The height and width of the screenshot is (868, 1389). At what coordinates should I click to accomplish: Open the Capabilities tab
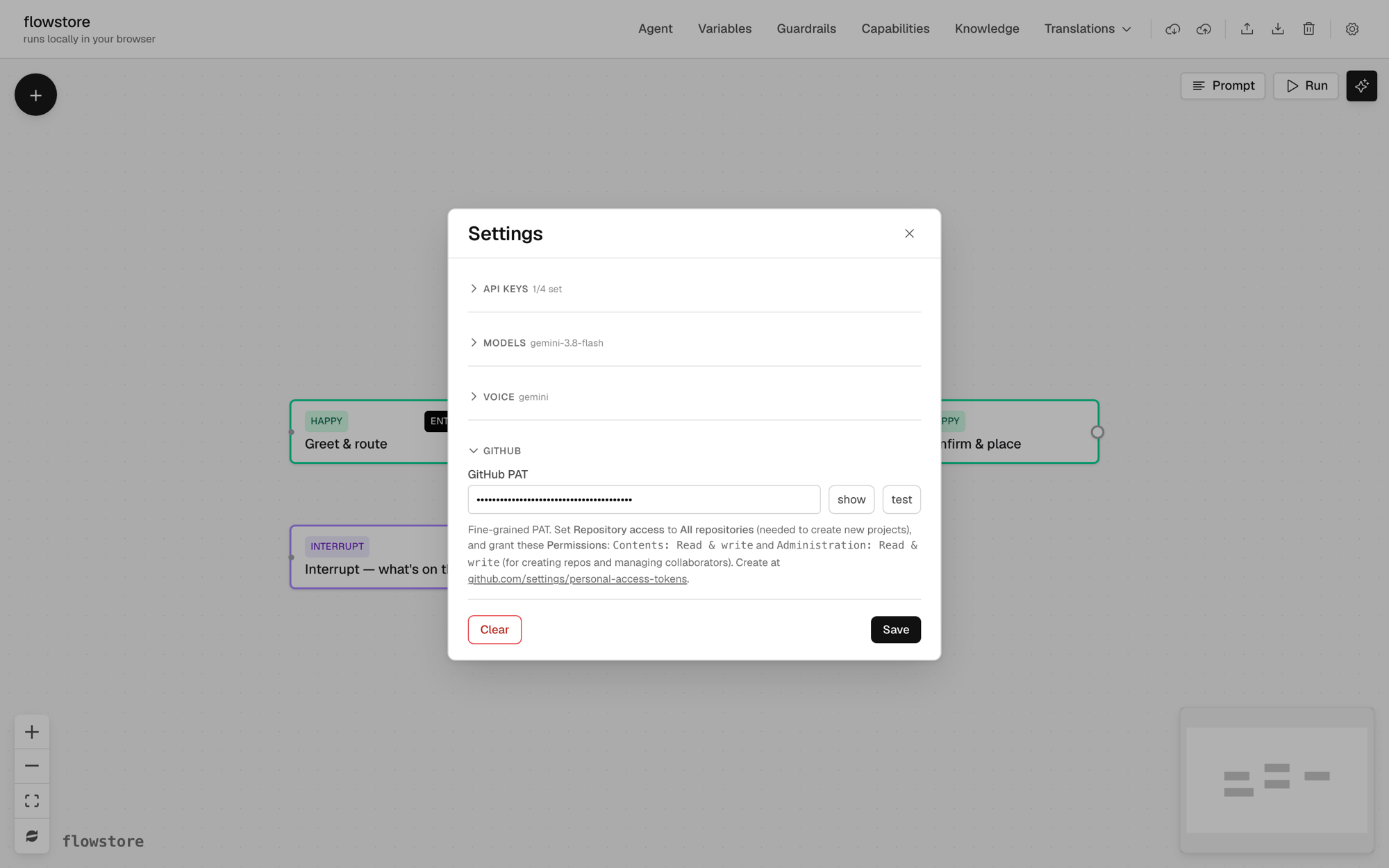895,29
